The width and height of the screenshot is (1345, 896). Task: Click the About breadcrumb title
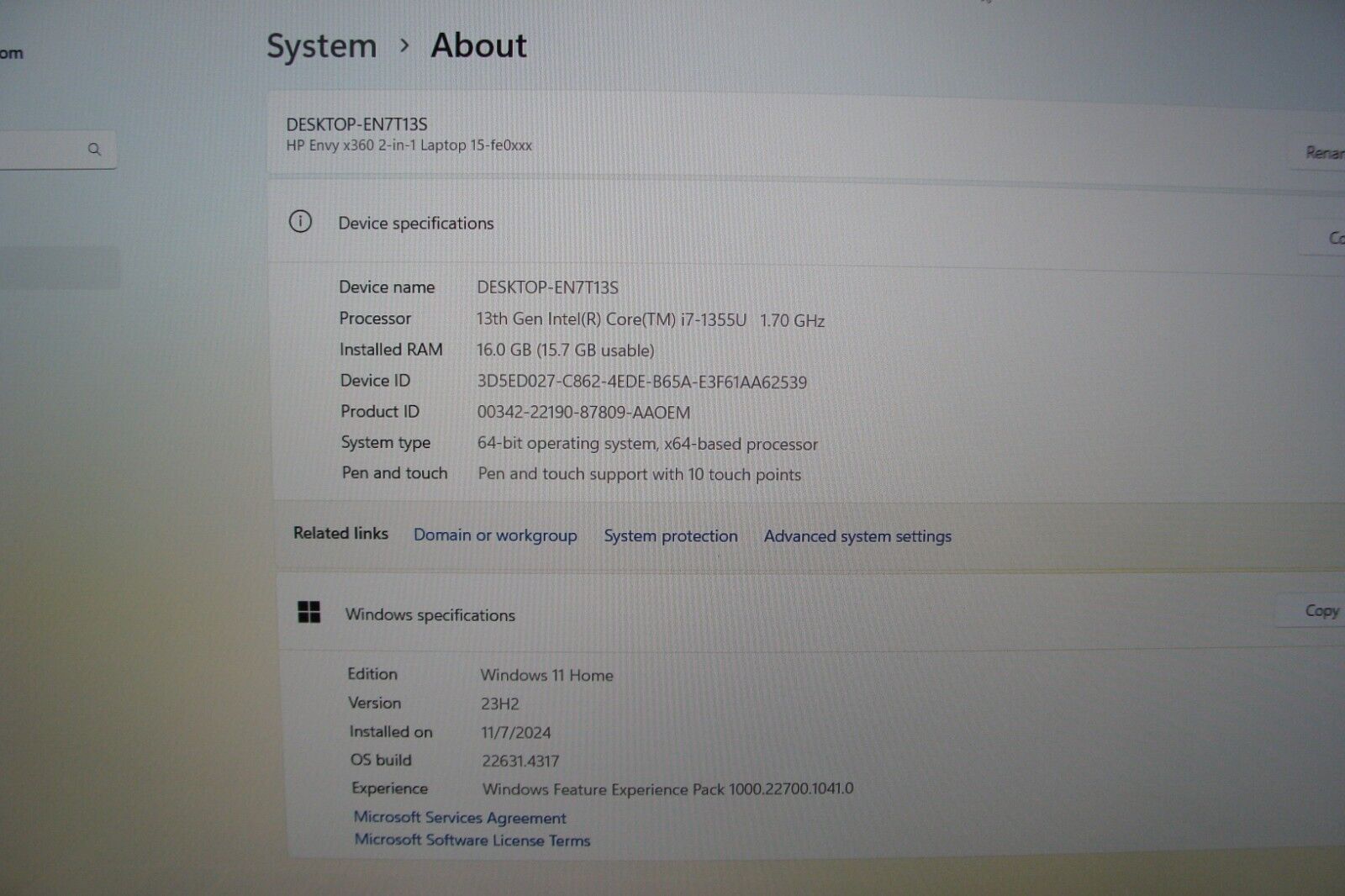479,45
